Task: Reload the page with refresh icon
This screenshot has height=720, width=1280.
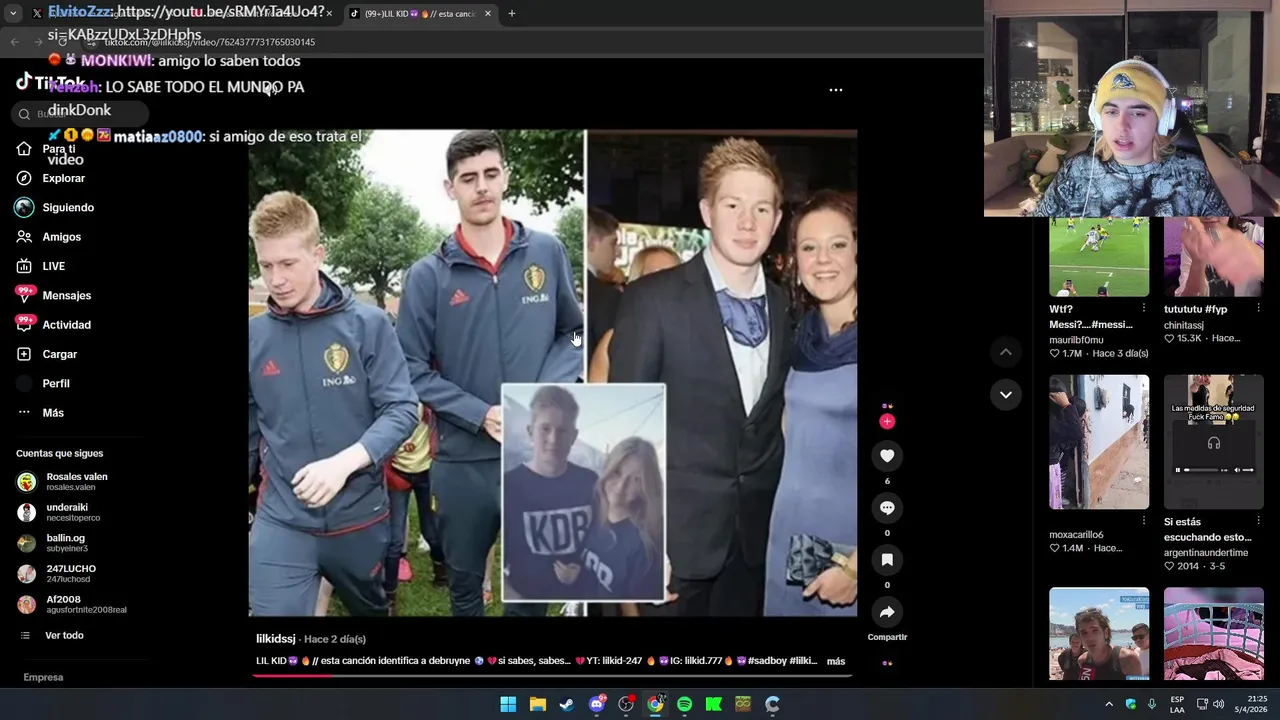Action: click(x=62, y=42)
